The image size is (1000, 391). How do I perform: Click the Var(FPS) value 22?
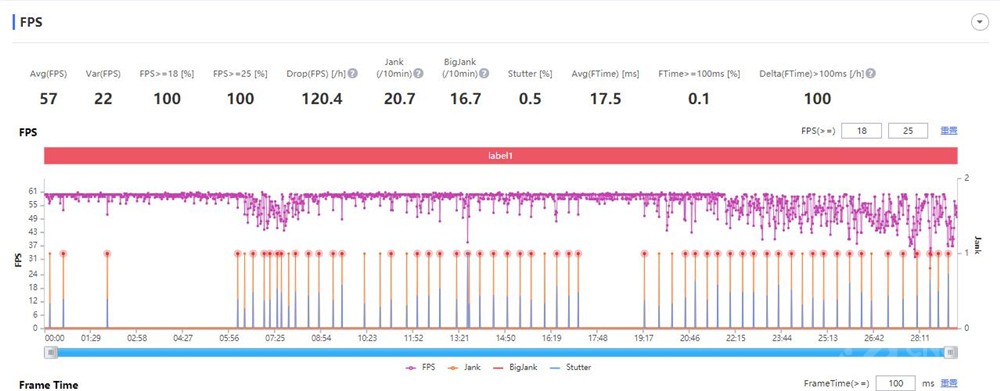103,99
